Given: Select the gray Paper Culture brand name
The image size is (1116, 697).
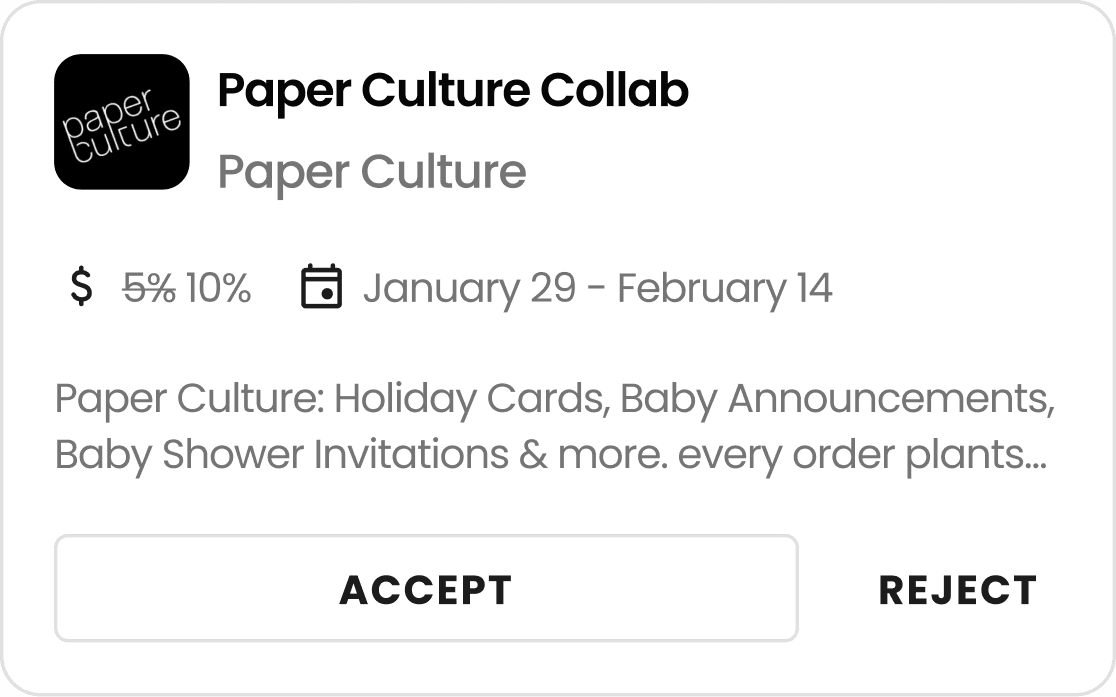Looking at the screenshot, I should tap(372, 172).
